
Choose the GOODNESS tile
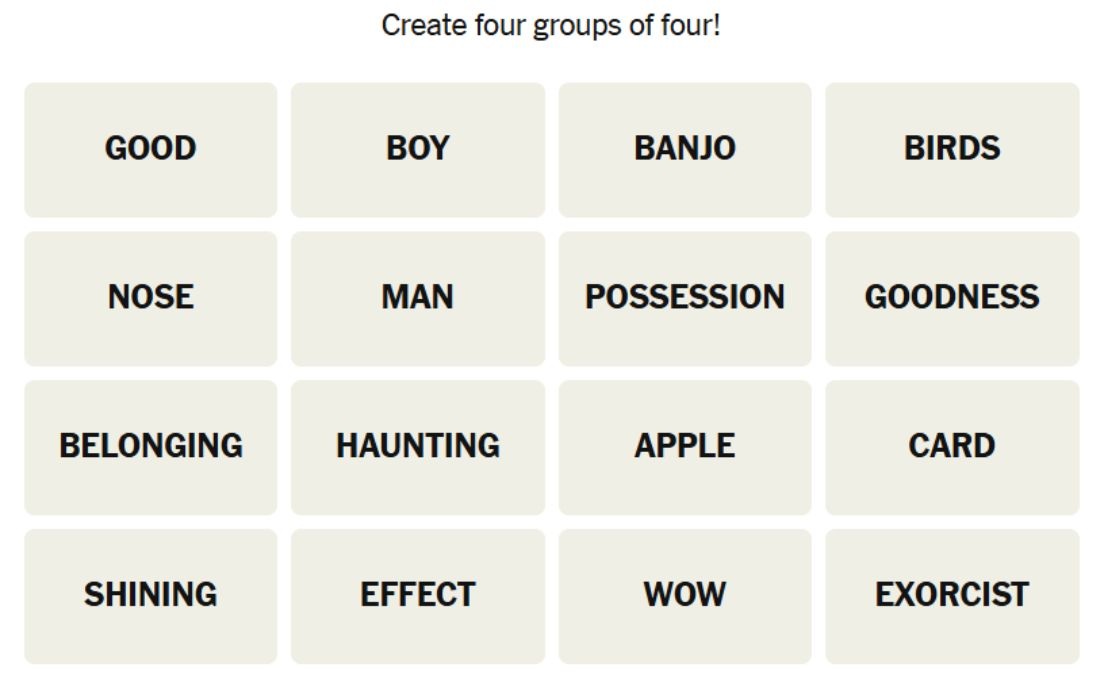point(952,299)
